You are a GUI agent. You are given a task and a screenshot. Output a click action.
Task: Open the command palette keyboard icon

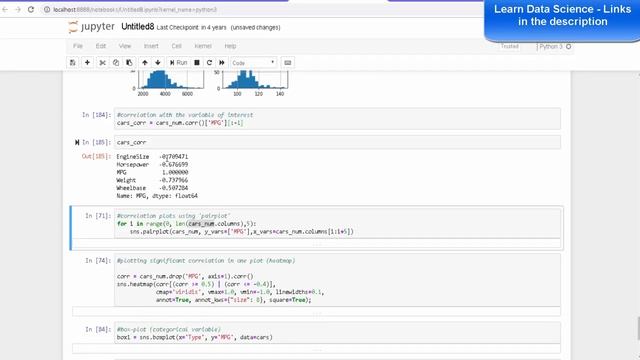pos(288,62)
